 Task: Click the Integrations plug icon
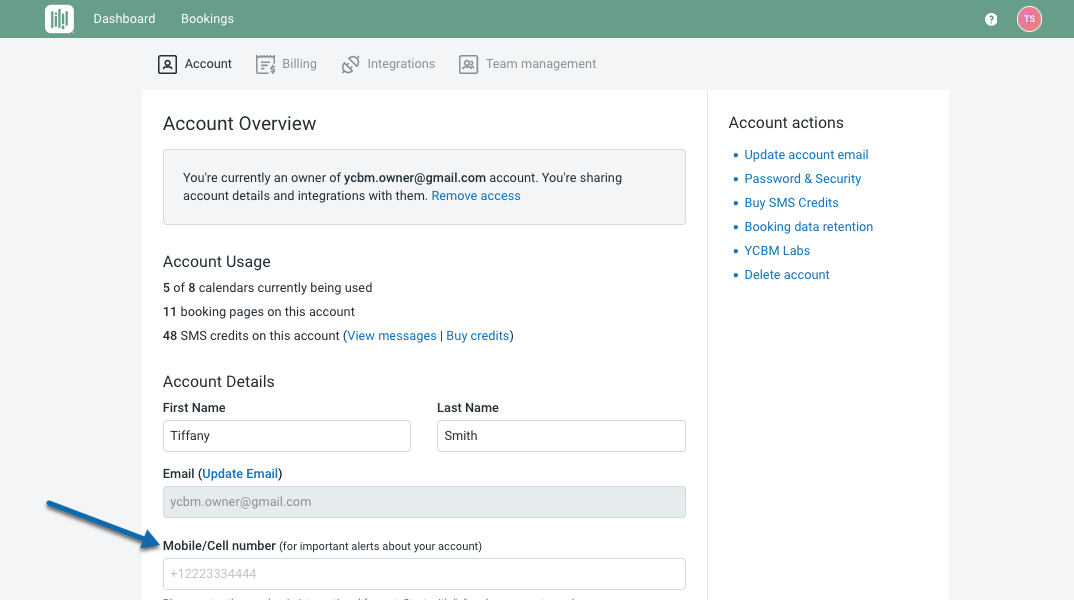pyautogui.click(x=351, y=63)
